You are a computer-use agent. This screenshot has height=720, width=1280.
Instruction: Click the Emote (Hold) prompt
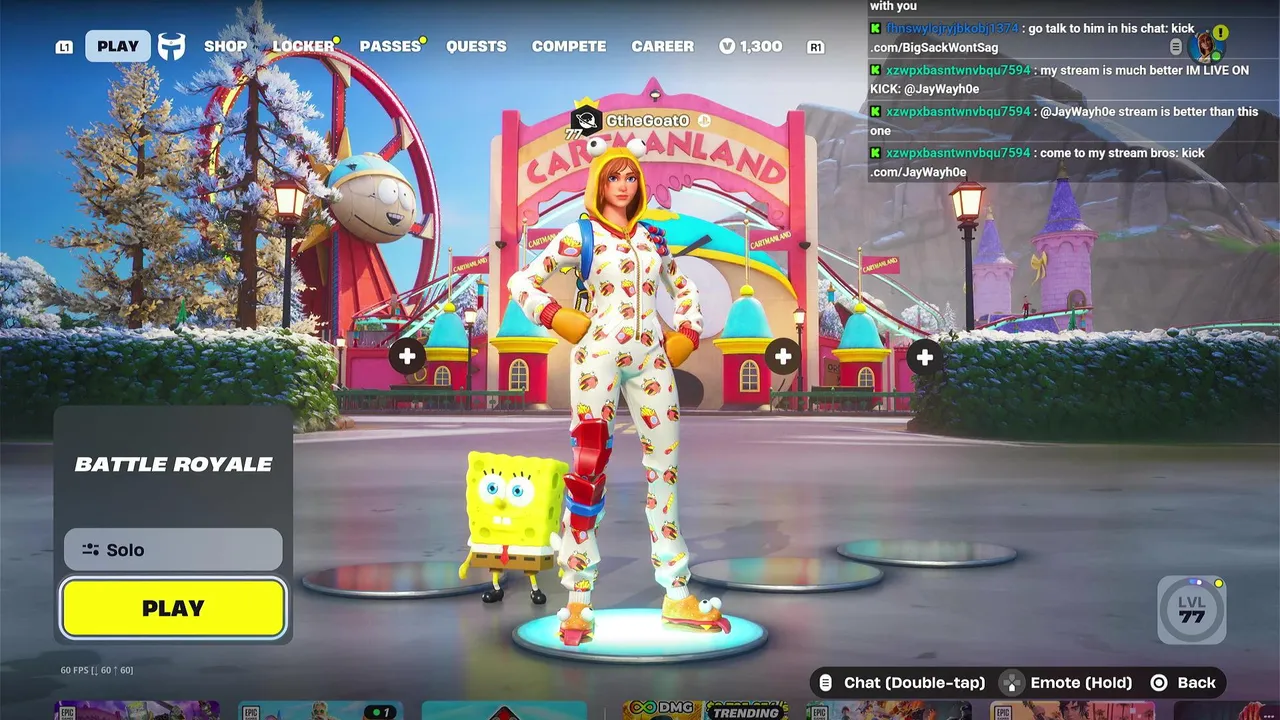pos(1068,683)
